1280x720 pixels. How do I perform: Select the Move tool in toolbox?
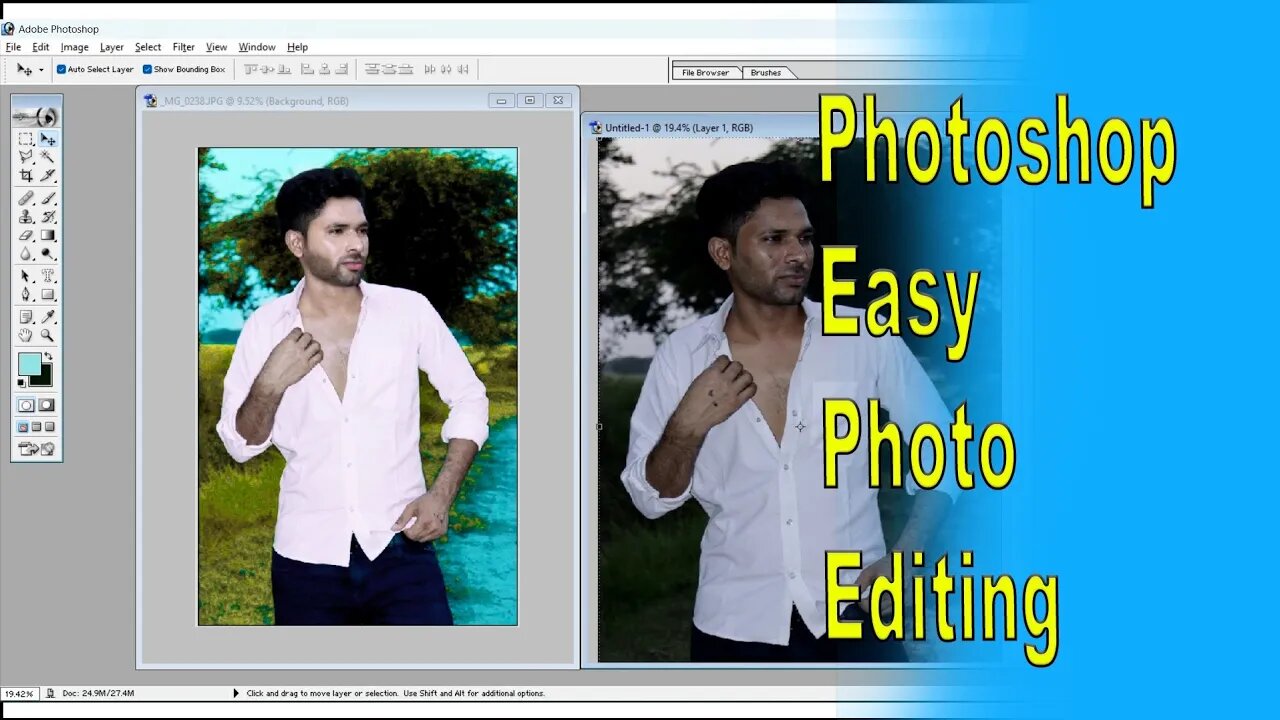(47, 139)
